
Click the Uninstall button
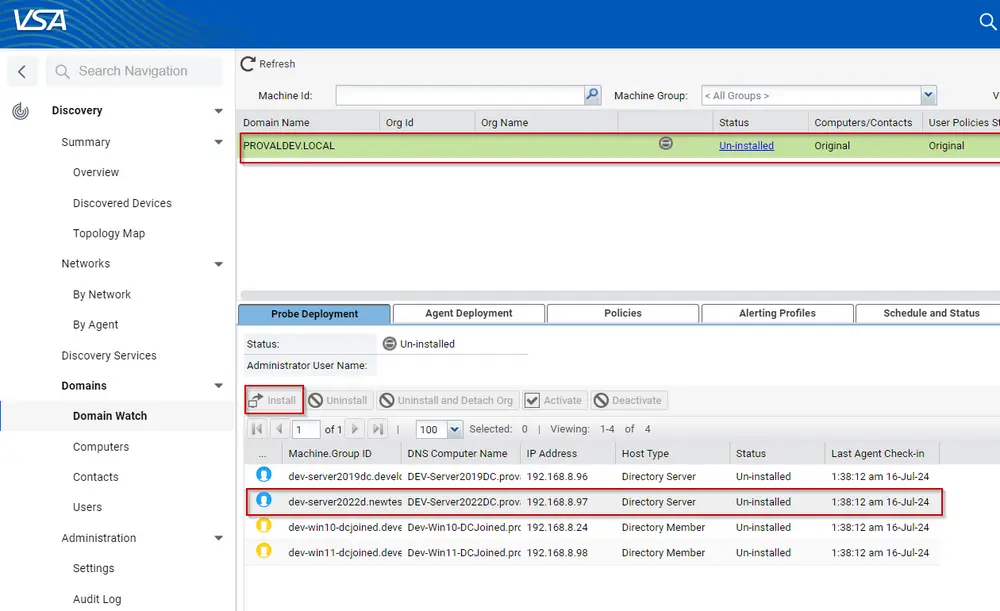click(x=338, y=400)
